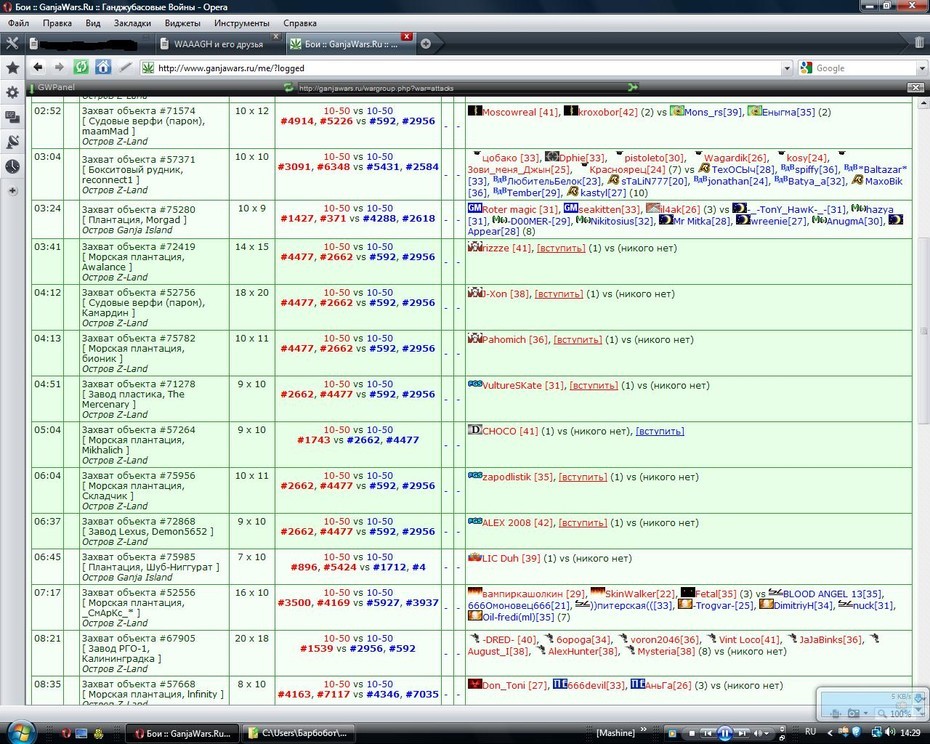The image size is (930, 744).
Task: Open the new tab plus button
Action: pos(425,44)
